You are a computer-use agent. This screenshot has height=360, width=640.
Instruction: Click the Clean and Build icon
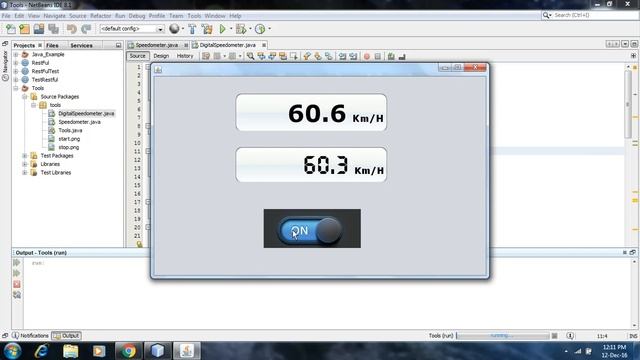click(207, 29)
